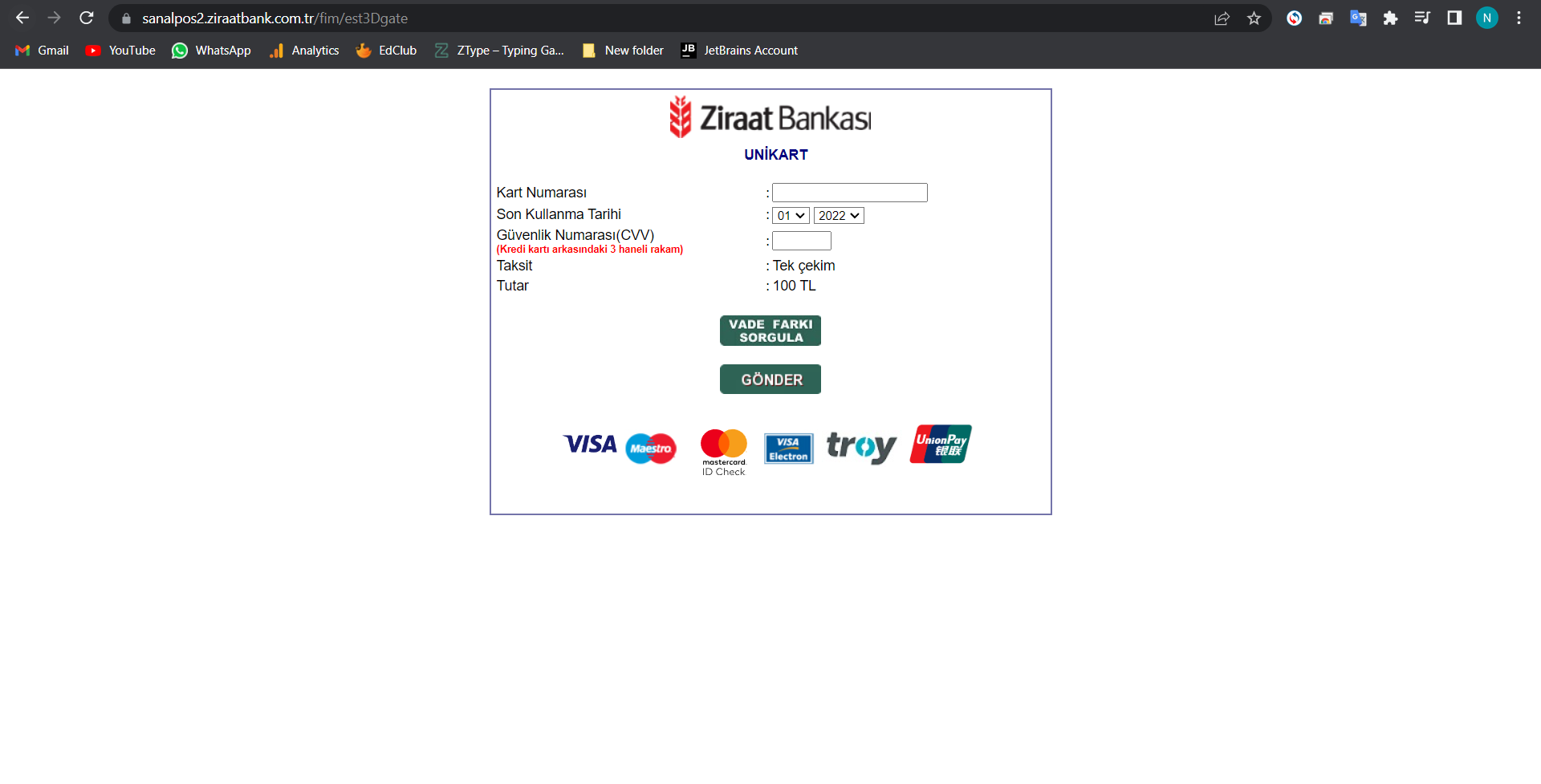This screenshot has width=1541, height=784.
Task: Submit payment with GÖNDER button
Action: tap(770, 380)
